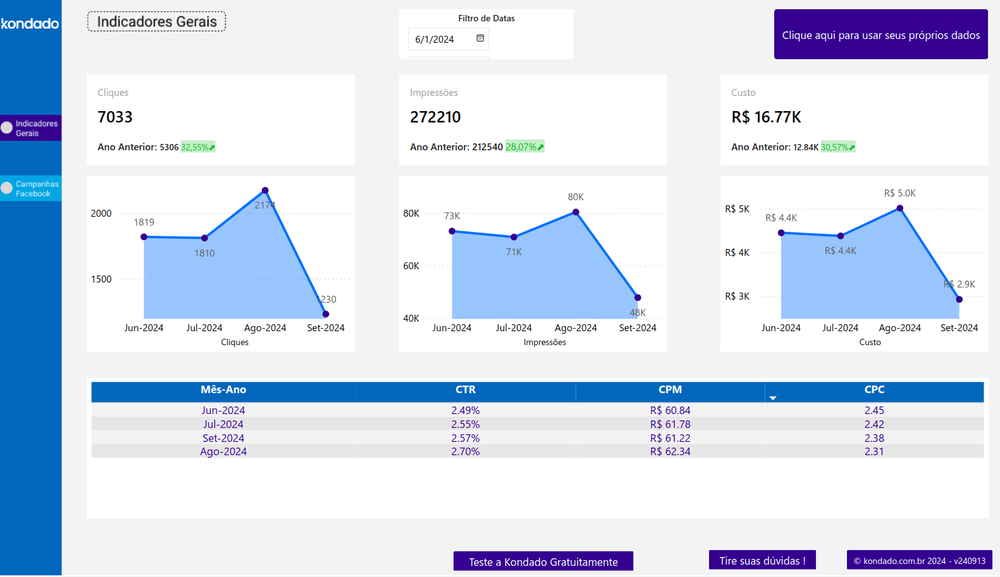Open the calendar picker in Filtro de Datas

tap(482, 39)
